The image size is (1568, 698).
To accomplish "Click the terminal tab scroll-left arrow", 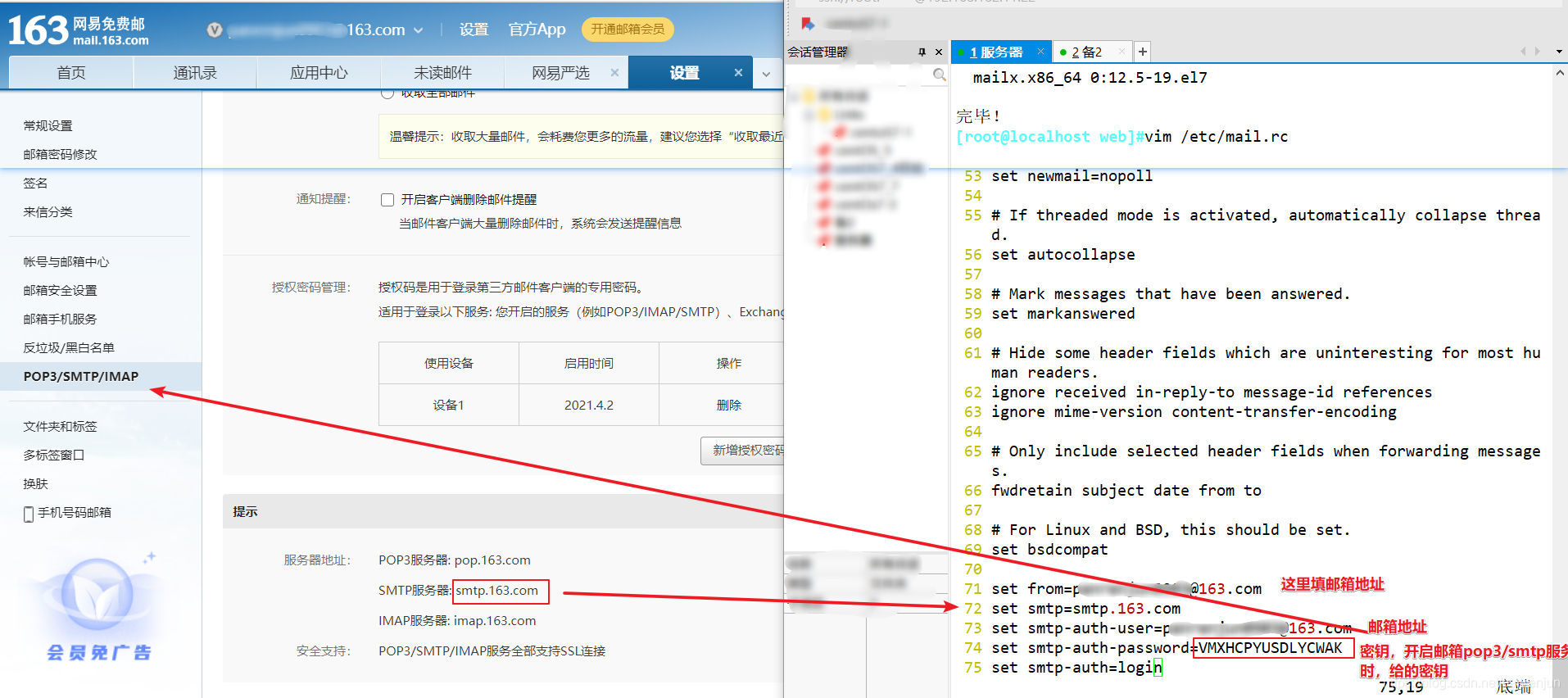I will click(x=1522, y=51).
